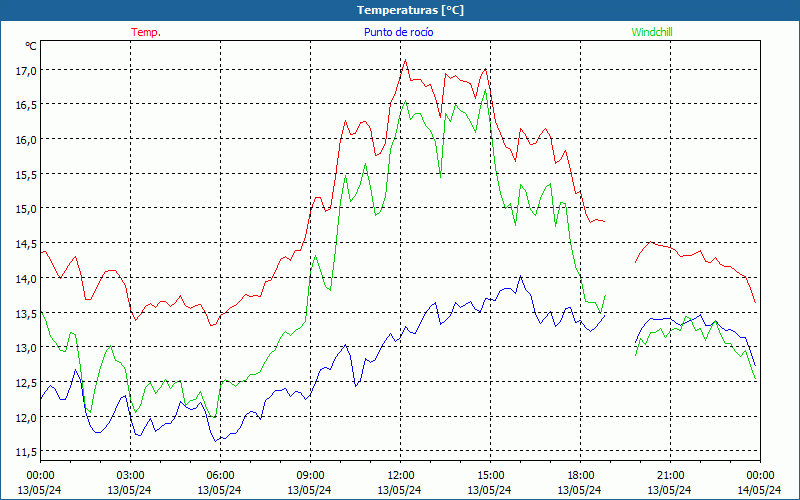Select the red 'Temp.' legend label
The width and height of the screenshot is (800, 500).
(x=146, y=32)
